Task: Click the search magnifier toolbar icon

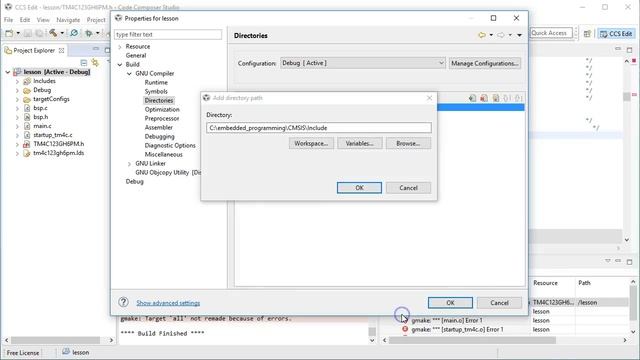Action: click(74, 33)
